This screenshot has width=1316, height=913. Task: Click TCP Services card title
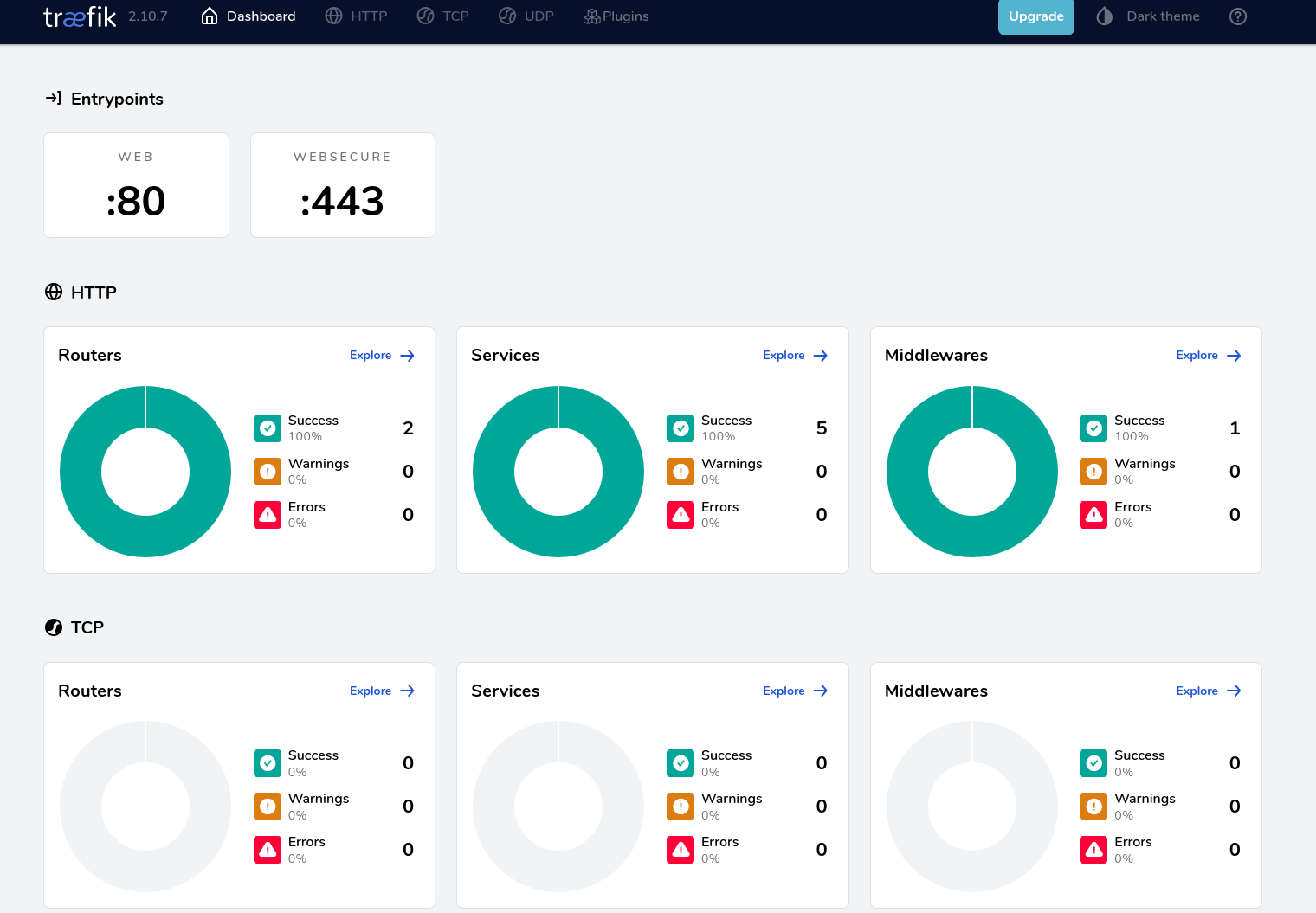click(x=506, y=691)
